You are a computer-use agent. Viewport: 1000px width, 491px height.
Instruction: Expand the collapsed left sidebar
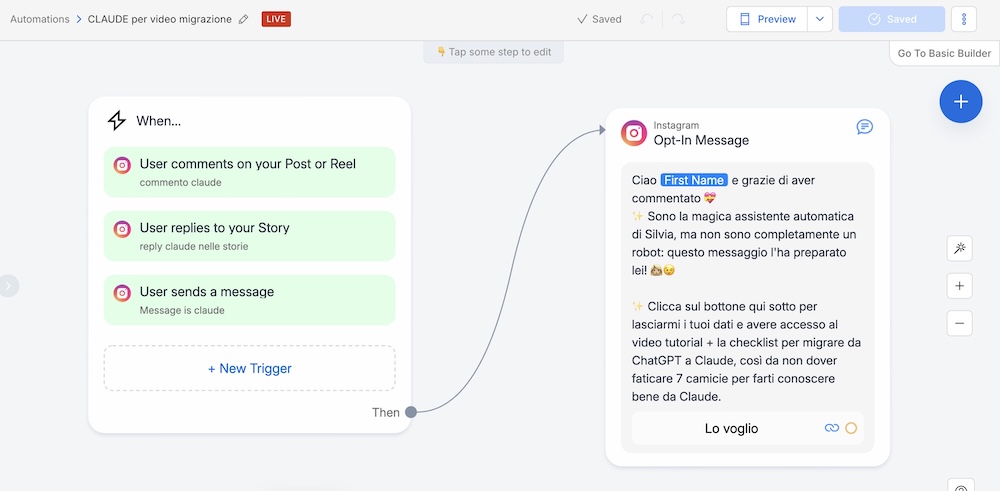[x=9, y=286]
